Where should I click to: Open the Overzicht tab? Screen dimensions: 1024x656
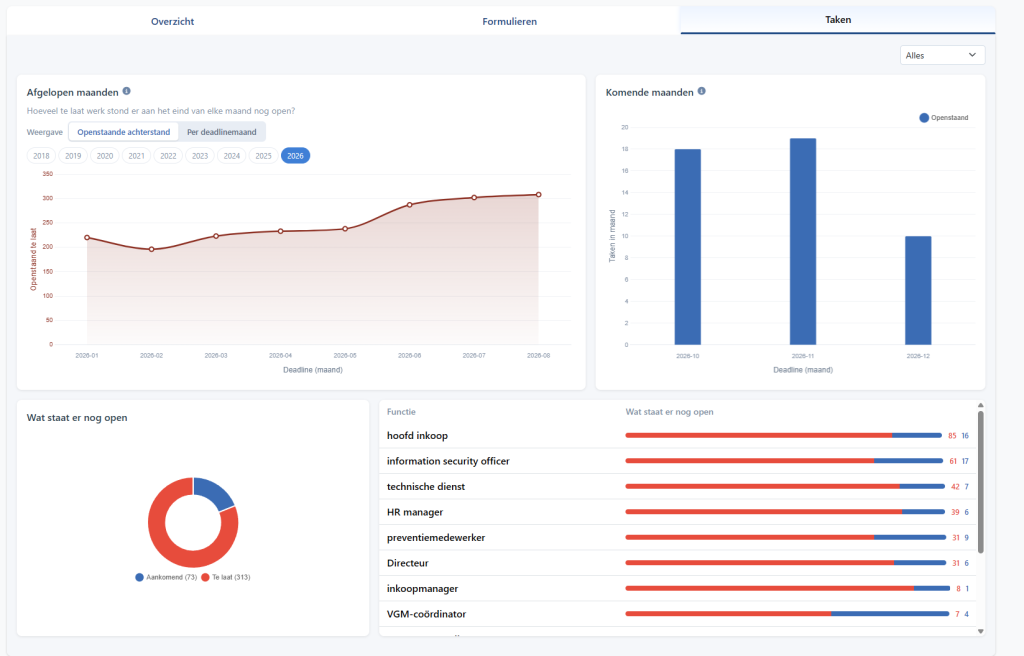point(172,21)
